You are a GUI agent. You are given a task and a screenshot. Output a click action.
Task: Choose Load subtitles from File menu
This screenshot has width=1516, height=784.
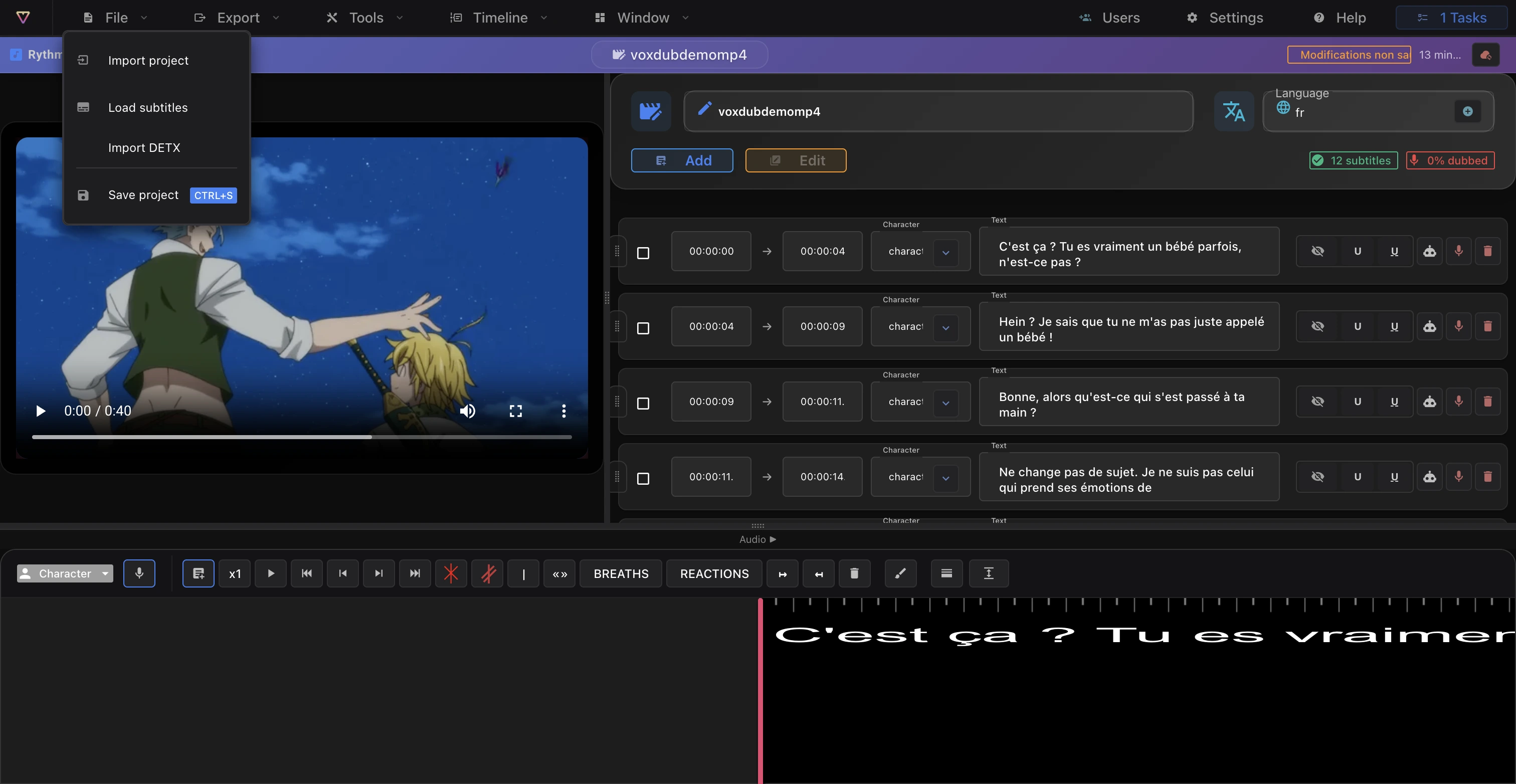coord(156,108)
